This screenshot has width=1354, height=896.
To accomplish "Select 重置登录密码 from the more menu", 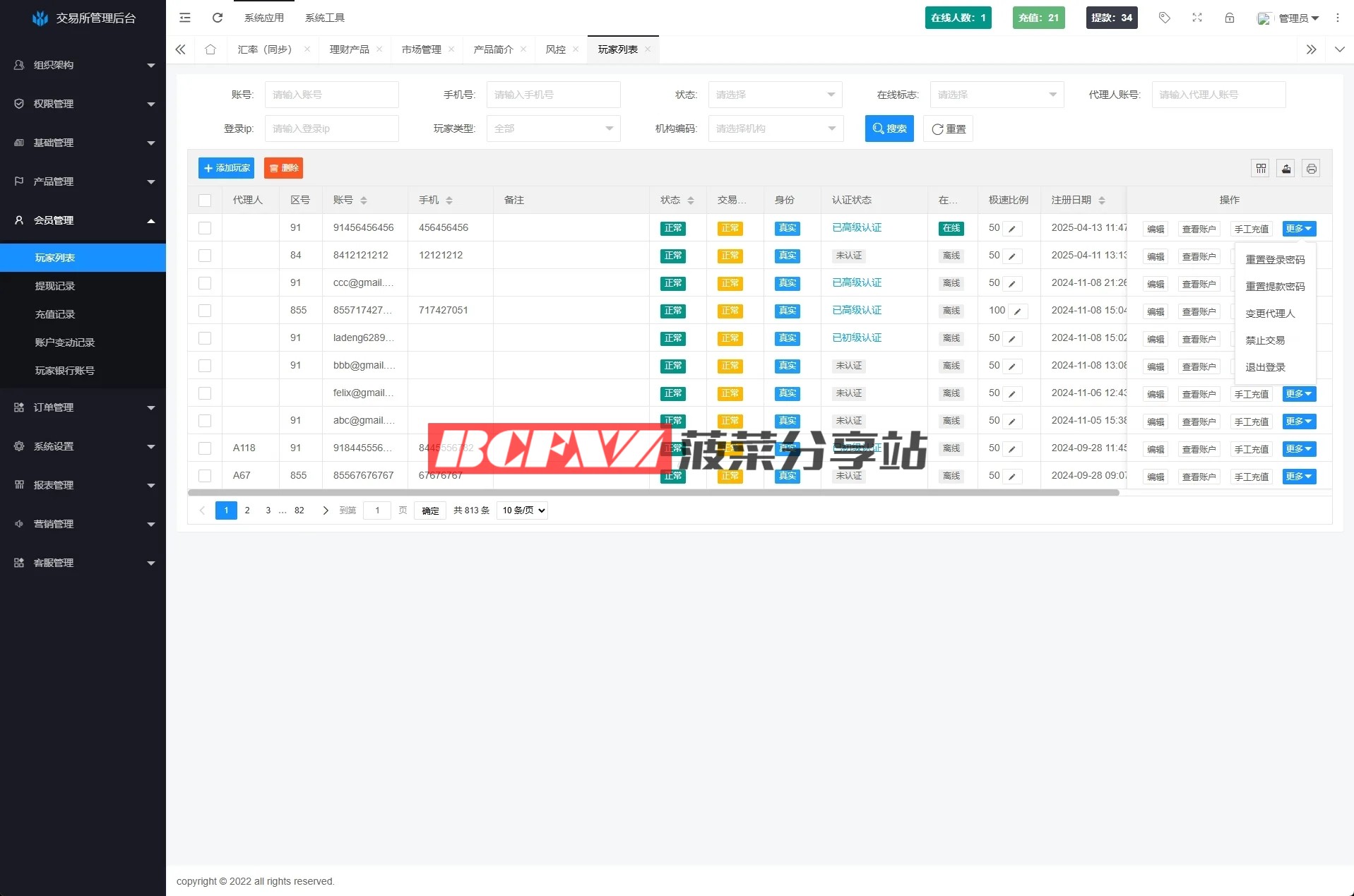I will pyautogui.click(x=1275, y=260).
